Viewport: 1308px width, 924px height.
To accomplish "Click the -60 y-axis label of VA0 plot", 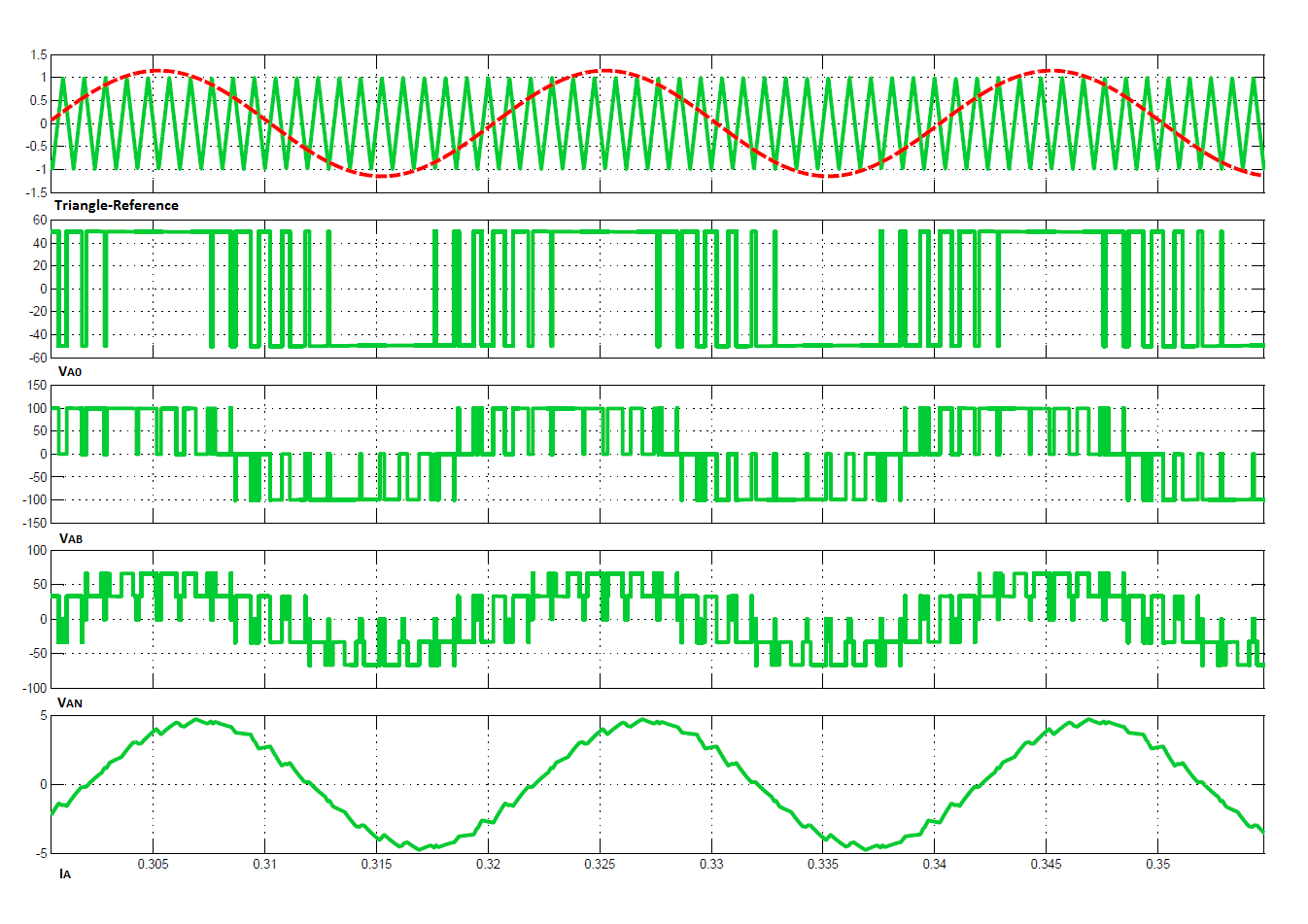I will coord(38,358).
